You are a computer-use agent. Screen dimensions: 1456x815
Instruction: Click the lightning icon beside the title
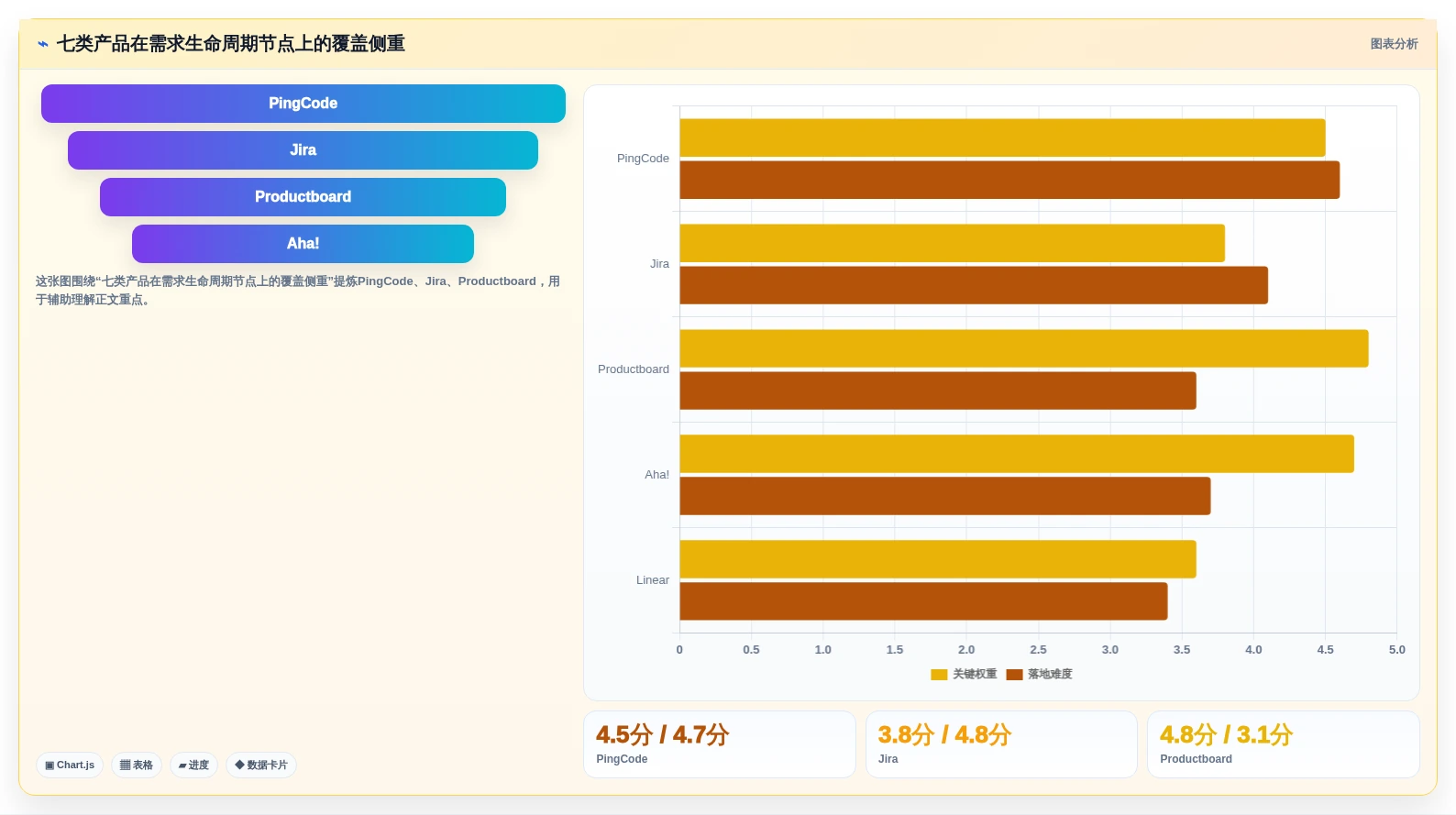(43, 44)
